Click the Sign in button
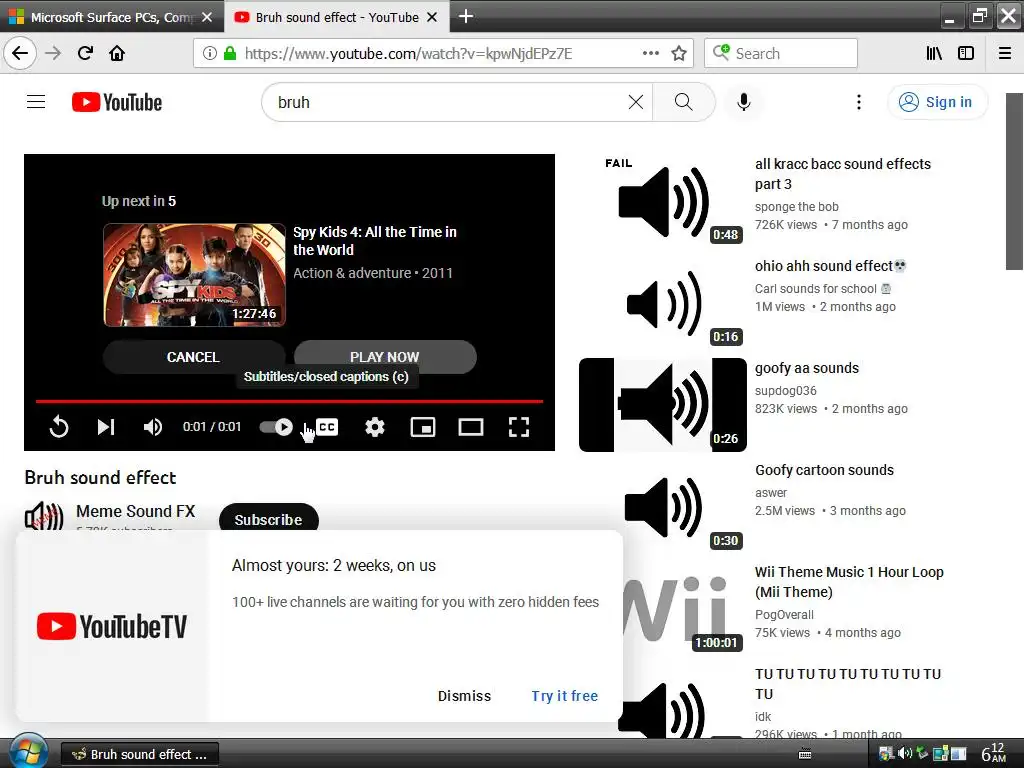This screenshot has height=768, width=1024. [x=936, y=102]
